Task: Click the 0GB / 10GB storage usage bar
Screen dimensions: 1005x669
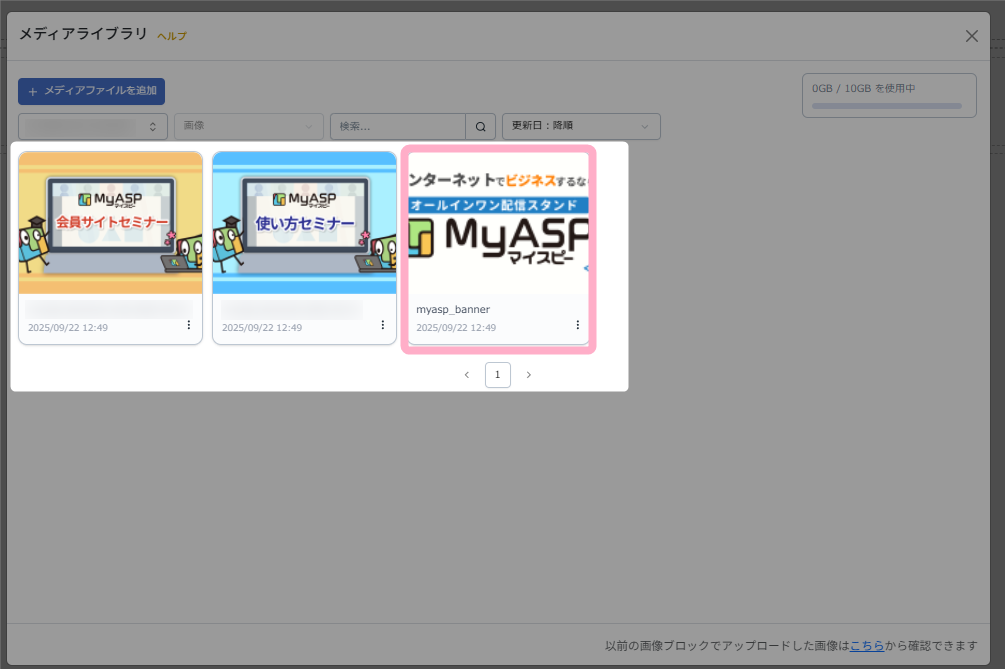Action: click(x=888, y=104)
